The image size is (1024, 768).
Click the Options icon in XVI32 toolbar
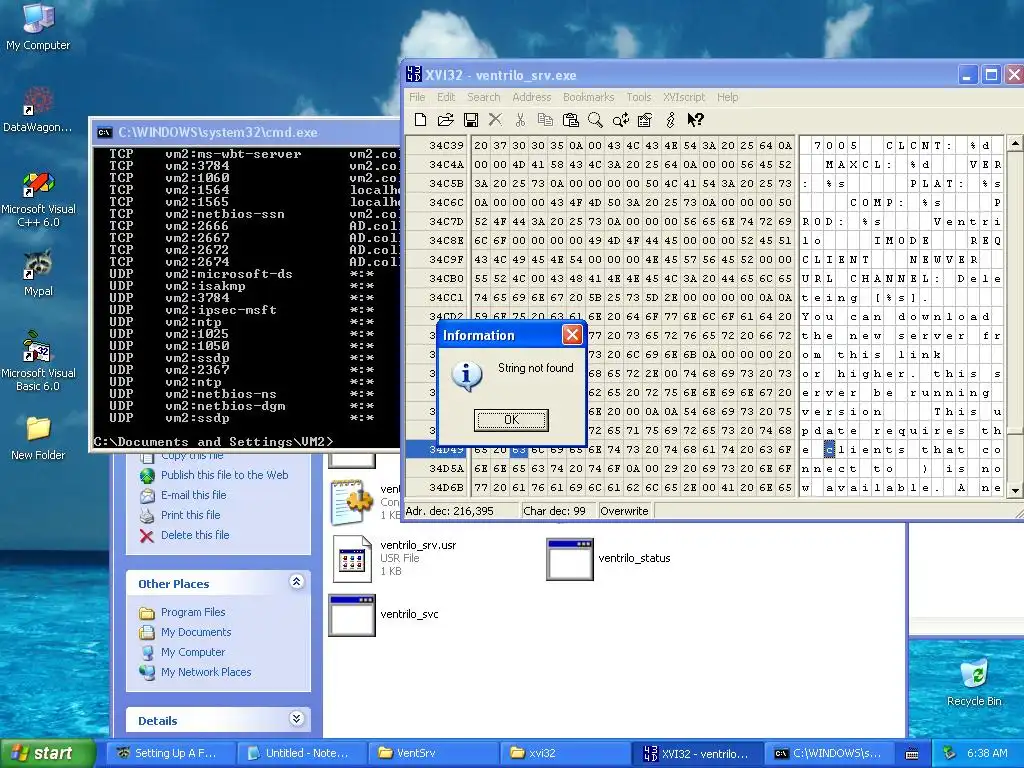coord(645,120)
